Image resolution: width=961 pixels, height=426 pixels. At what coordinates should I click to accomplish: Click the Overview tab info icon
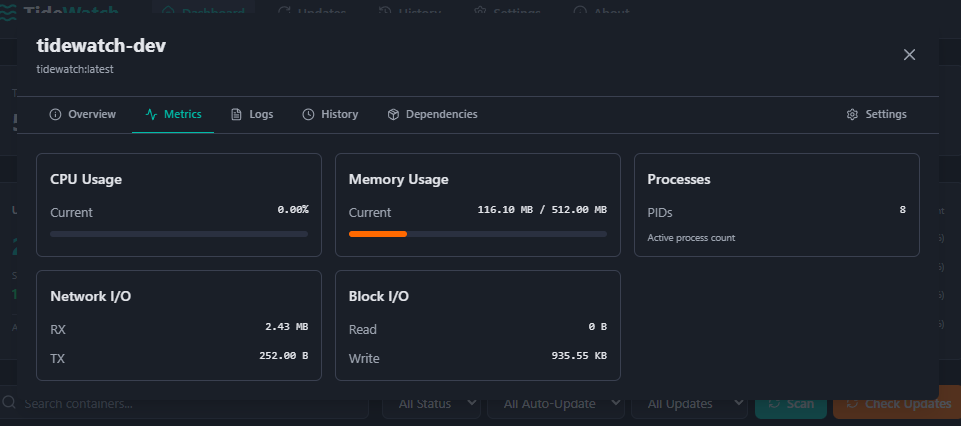(x=55, y=115)
